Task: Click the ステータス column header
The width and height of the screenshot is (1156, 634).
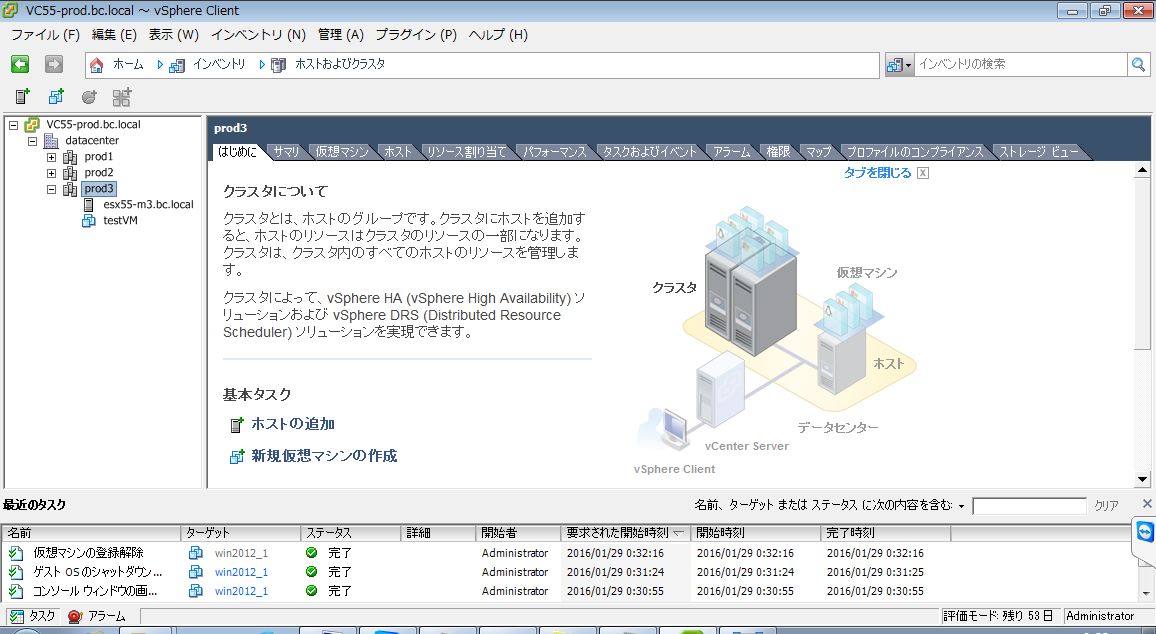Action: 351,532
